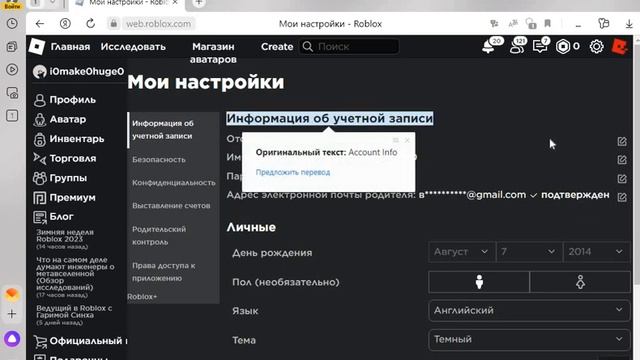Edit the parent email via pencil icon
This screenshot has height=360, width=640.
tap(622, 197)
